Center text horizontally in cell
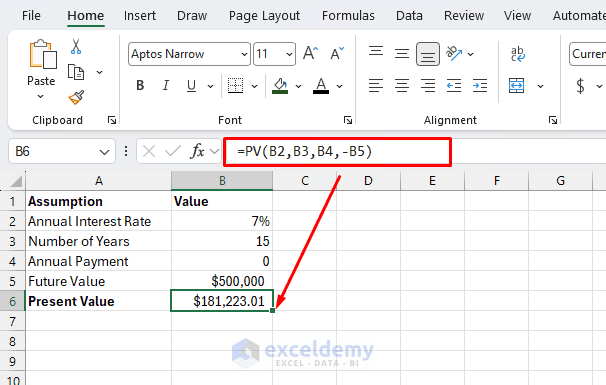The image size is (606, 385). (402, 85)
